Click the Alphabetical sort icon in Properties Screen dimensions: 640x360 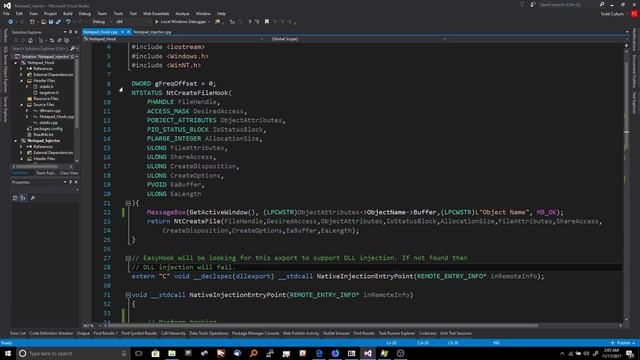click(x=23, y=198)
